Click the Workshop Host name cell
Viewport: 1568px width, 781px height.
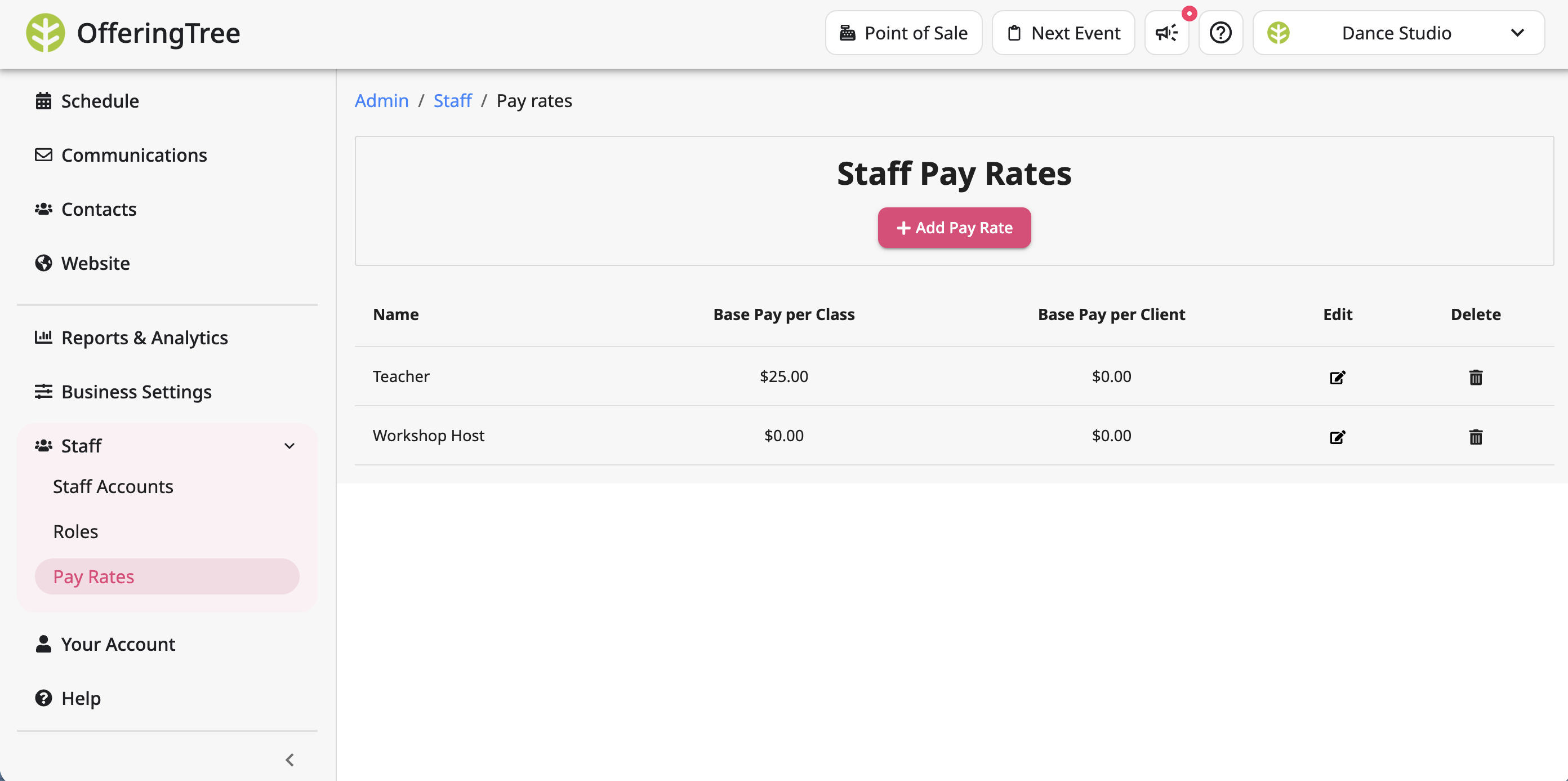click(x=429, y=436)
